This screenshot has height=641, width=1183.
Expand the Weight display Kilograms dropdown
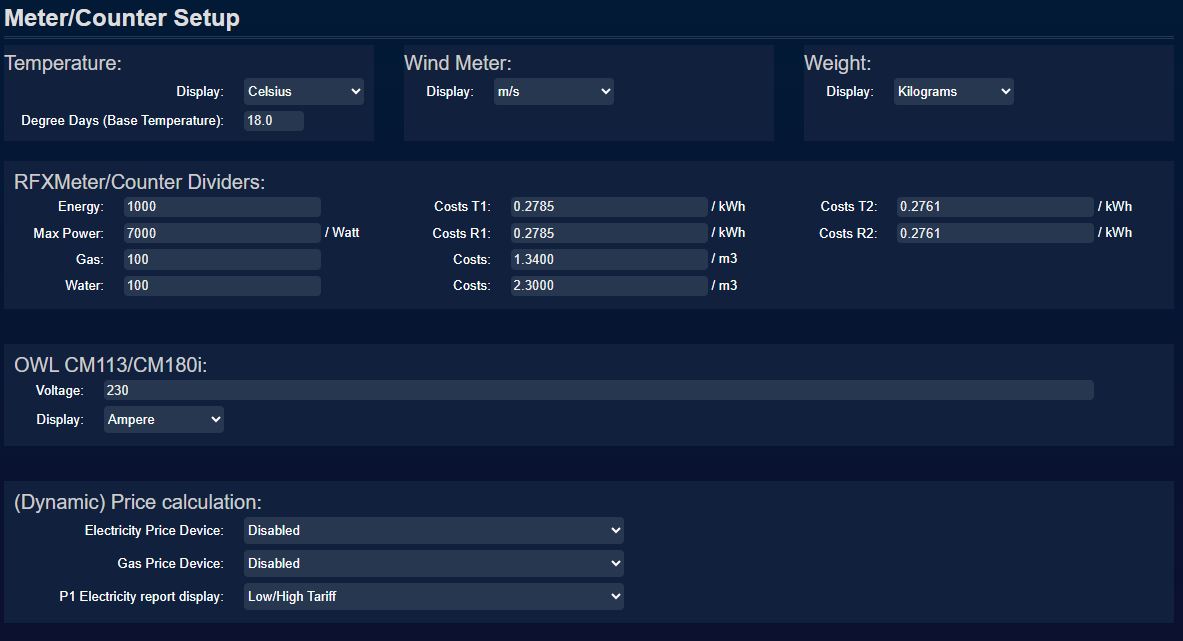(953, 91)
